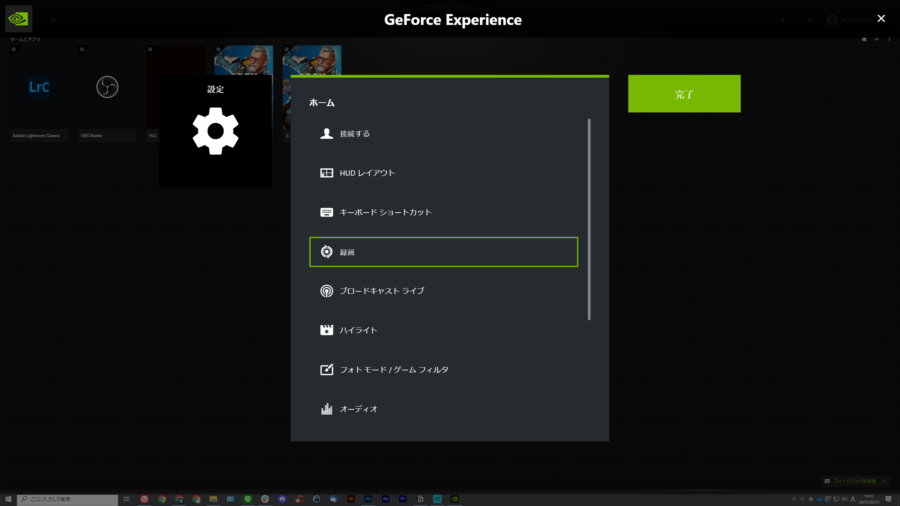
Task: Open Task View on the taskbar
Action: (x=126, y=499)
